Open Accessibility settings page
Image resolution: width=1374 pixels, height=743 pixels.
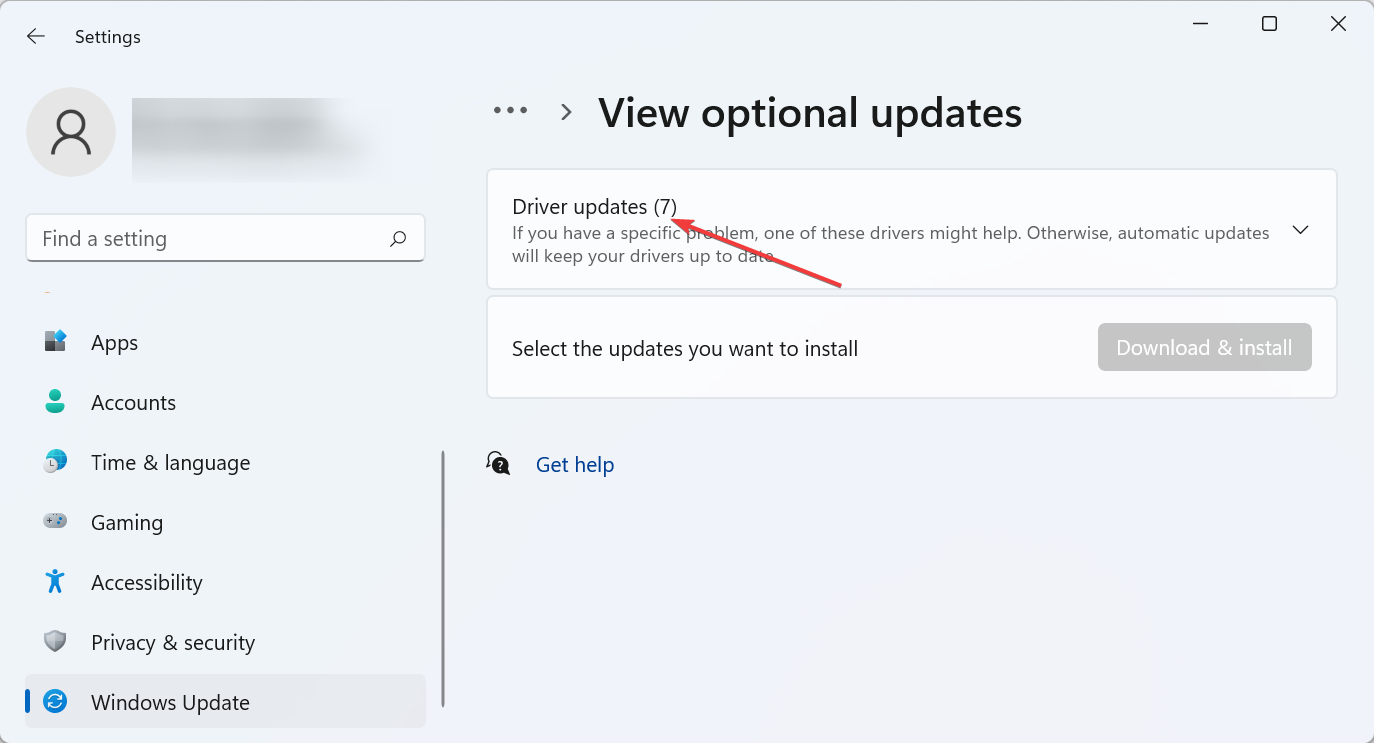226,582
